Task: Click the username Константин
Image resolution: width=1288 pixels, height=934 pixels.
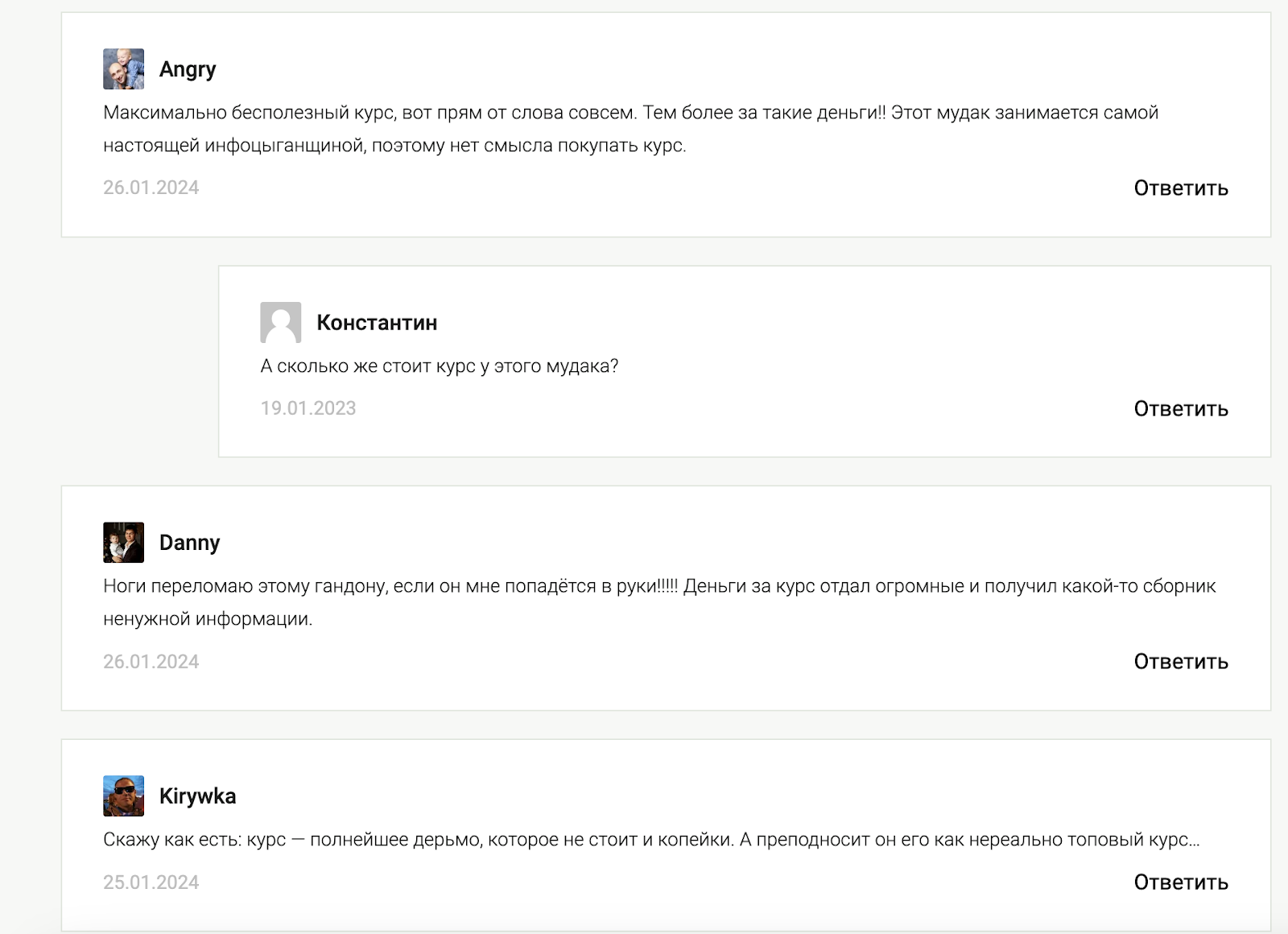Action: click(377, 322)
